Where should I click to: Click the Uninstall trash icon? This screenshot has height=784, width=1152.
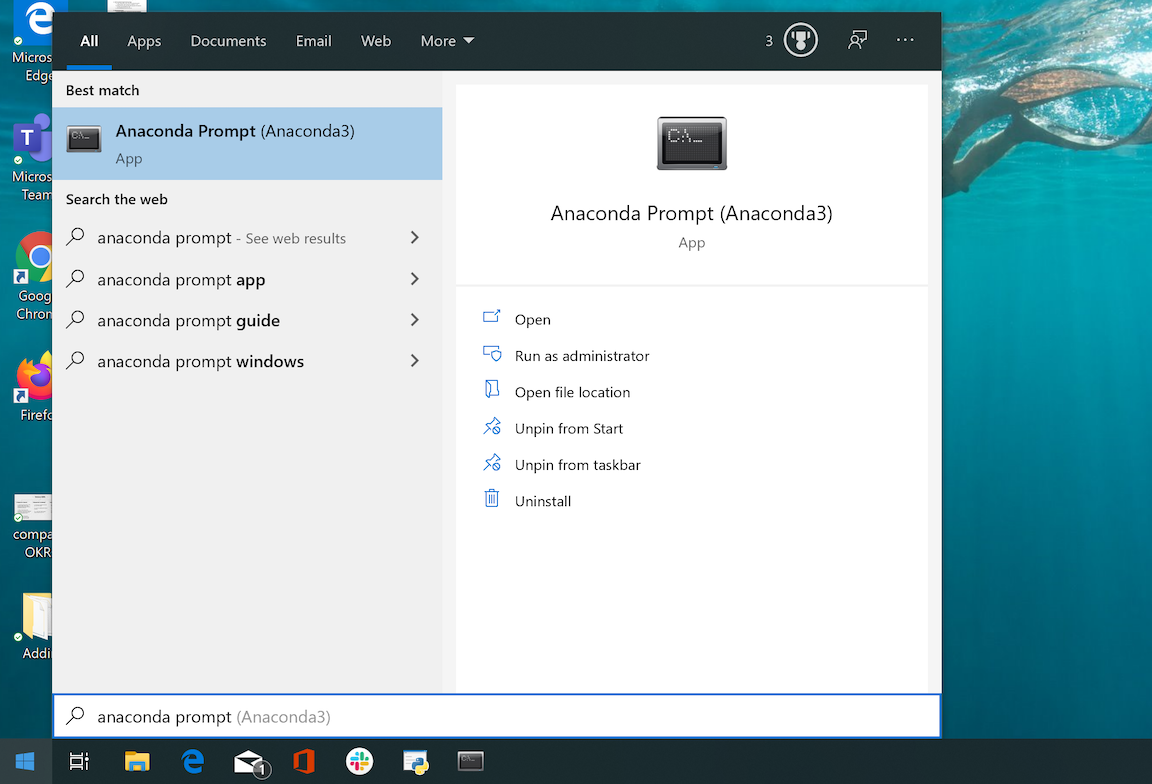coord(492,498)
